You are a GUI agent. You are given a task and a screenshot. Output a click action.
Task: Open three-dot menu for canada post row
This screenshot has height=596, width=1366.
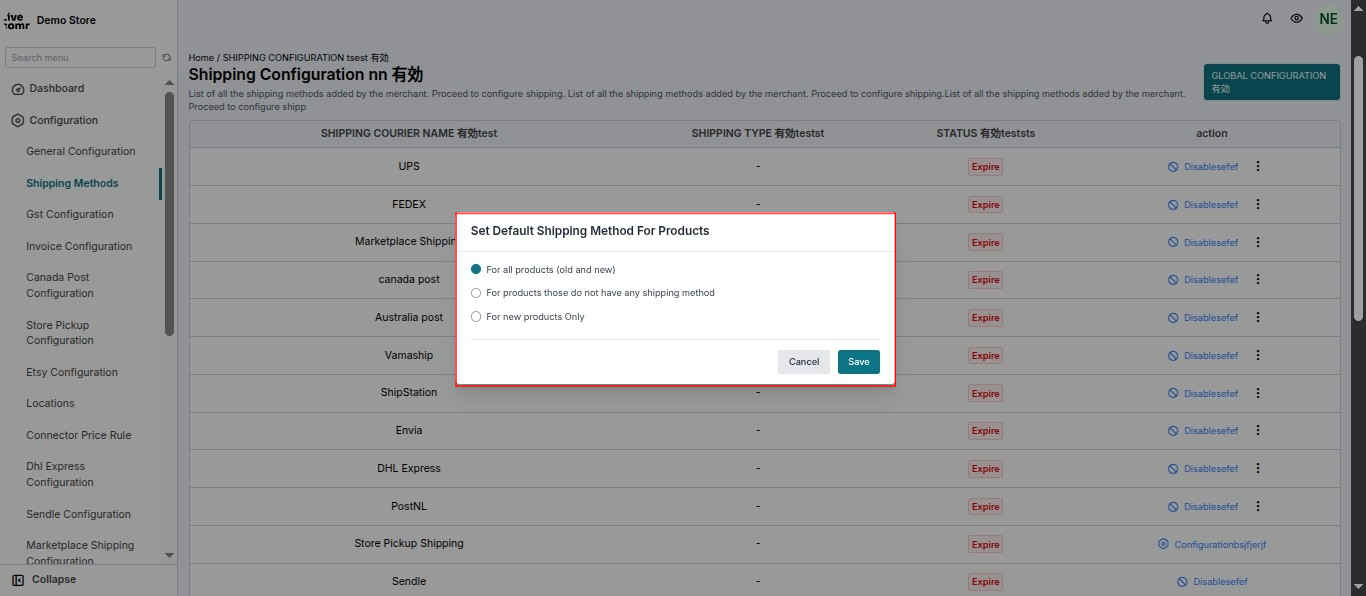coord(1258,279)
